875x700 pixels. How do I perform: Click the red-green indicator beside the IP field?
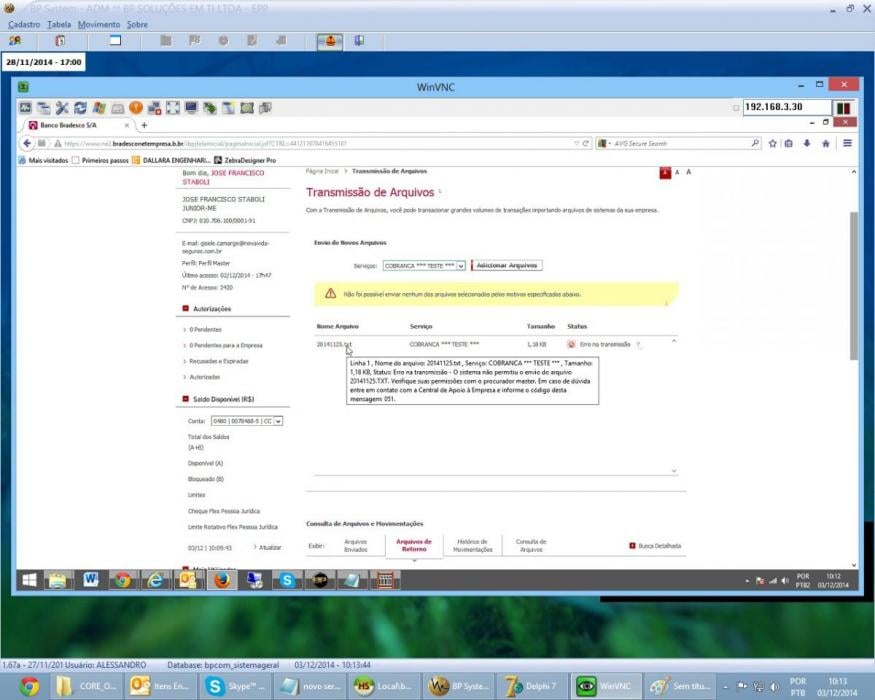pyautogui.click(x=844, y=108)
